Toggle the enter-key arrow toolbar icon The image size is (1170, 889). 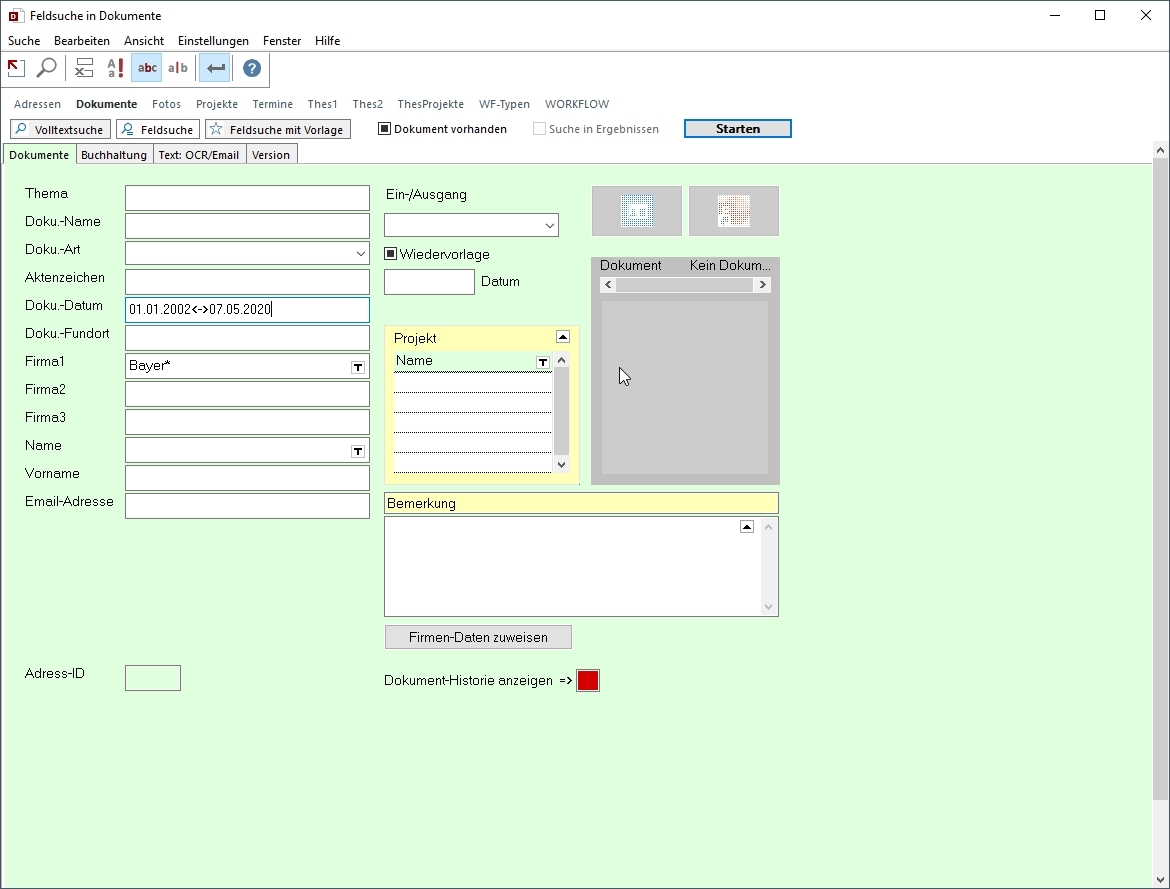pos(215,68)
